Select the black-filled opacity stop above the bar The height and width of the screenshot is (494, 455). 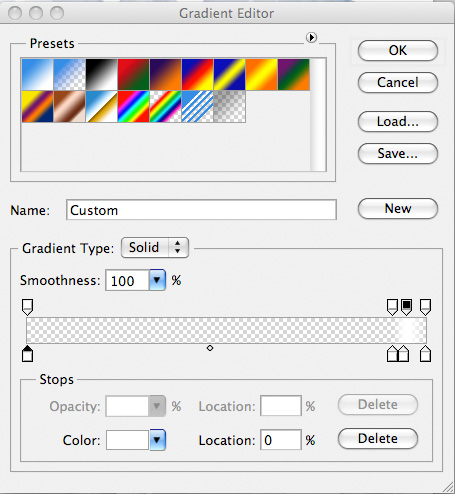tap(406, 307)
